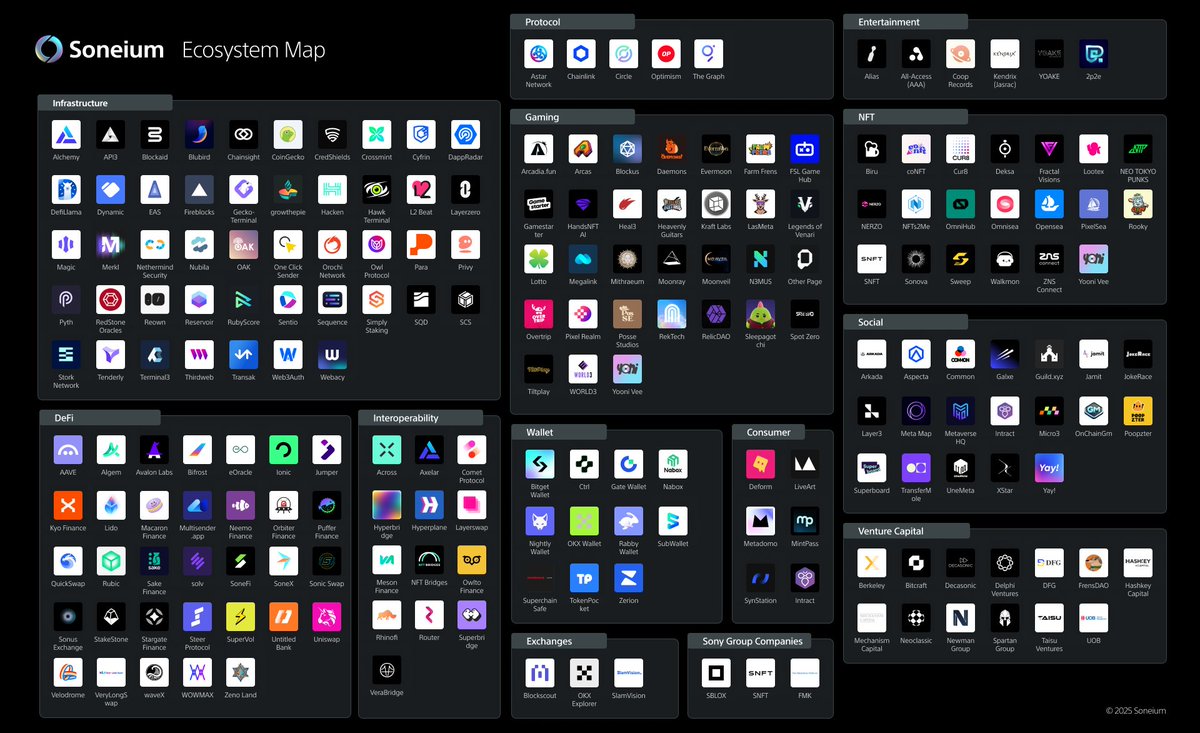1200x733 pixels.
Task: Click the Opensea NFT icon
Action: coord(1049,204)
